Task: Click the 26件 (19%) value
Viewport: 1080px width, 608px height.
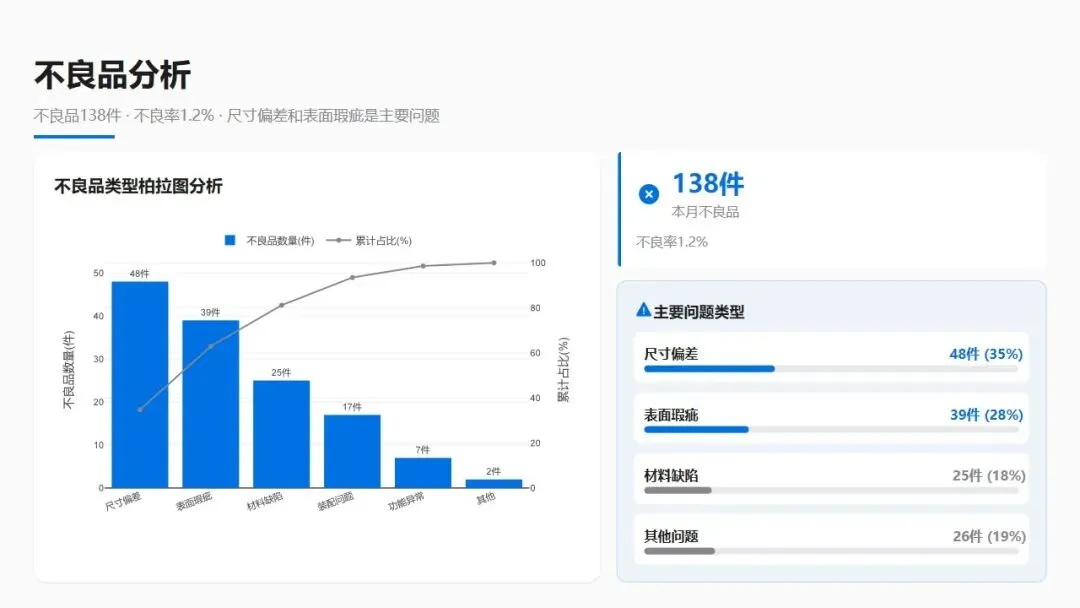Action: pyautogui.click(x=989, y=536)
